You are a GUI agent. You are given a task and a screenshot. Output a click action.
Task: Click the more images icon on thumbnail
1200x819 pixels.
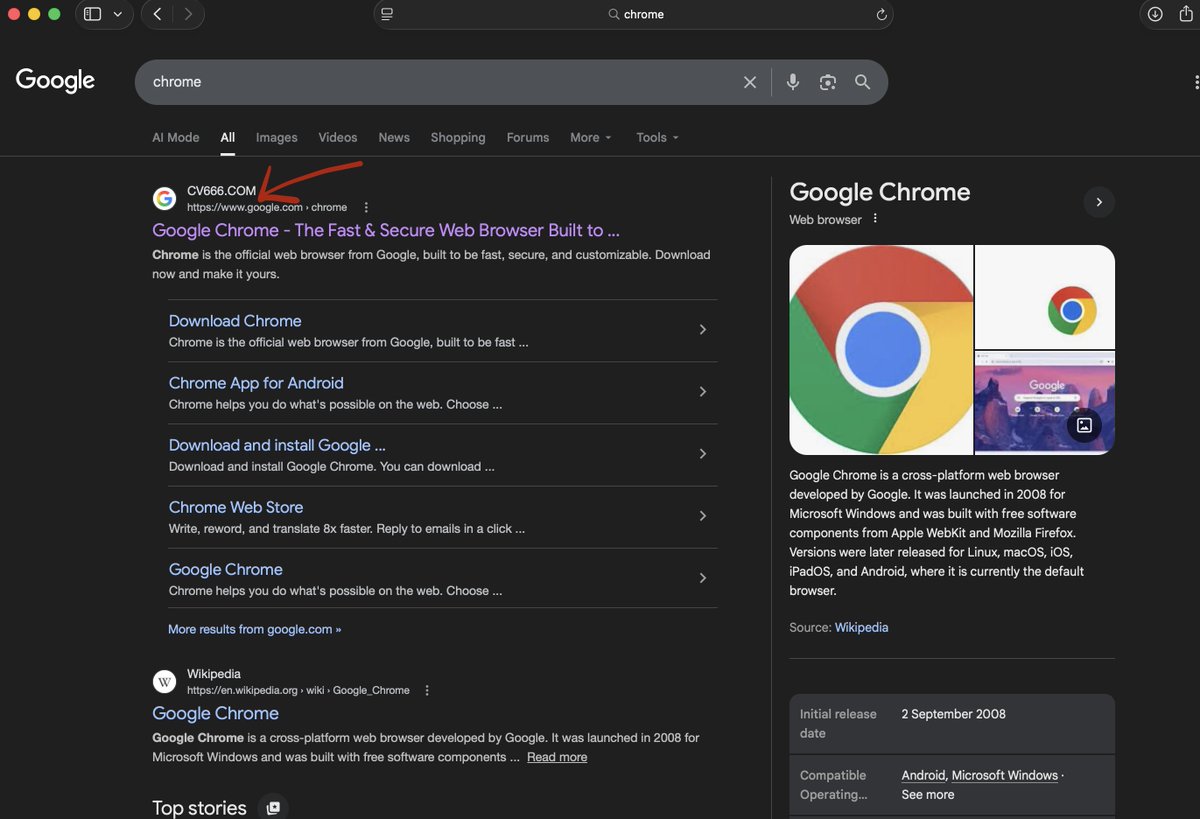(1084, 425)
